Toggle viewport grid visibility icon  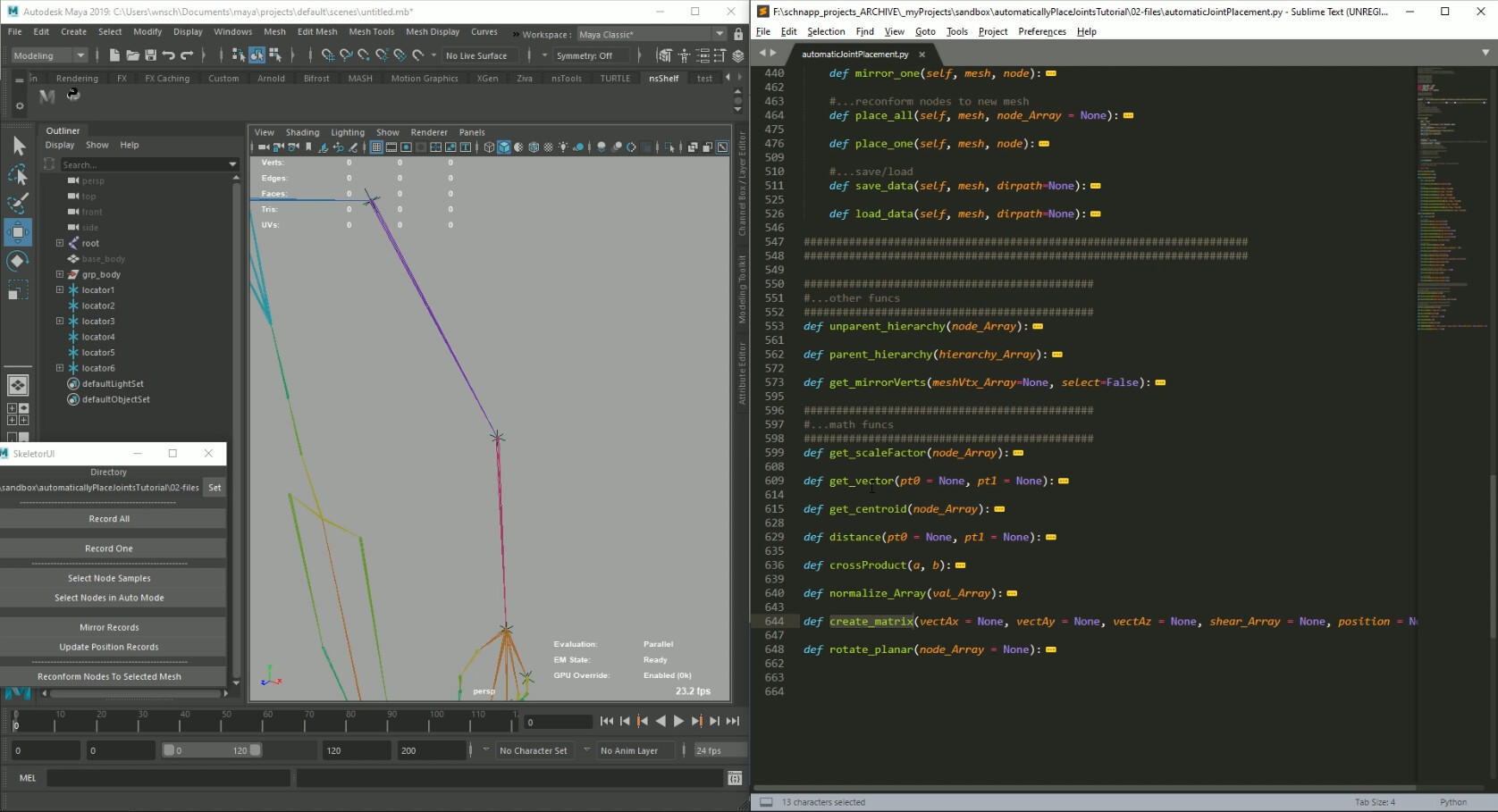pos(377,146)
